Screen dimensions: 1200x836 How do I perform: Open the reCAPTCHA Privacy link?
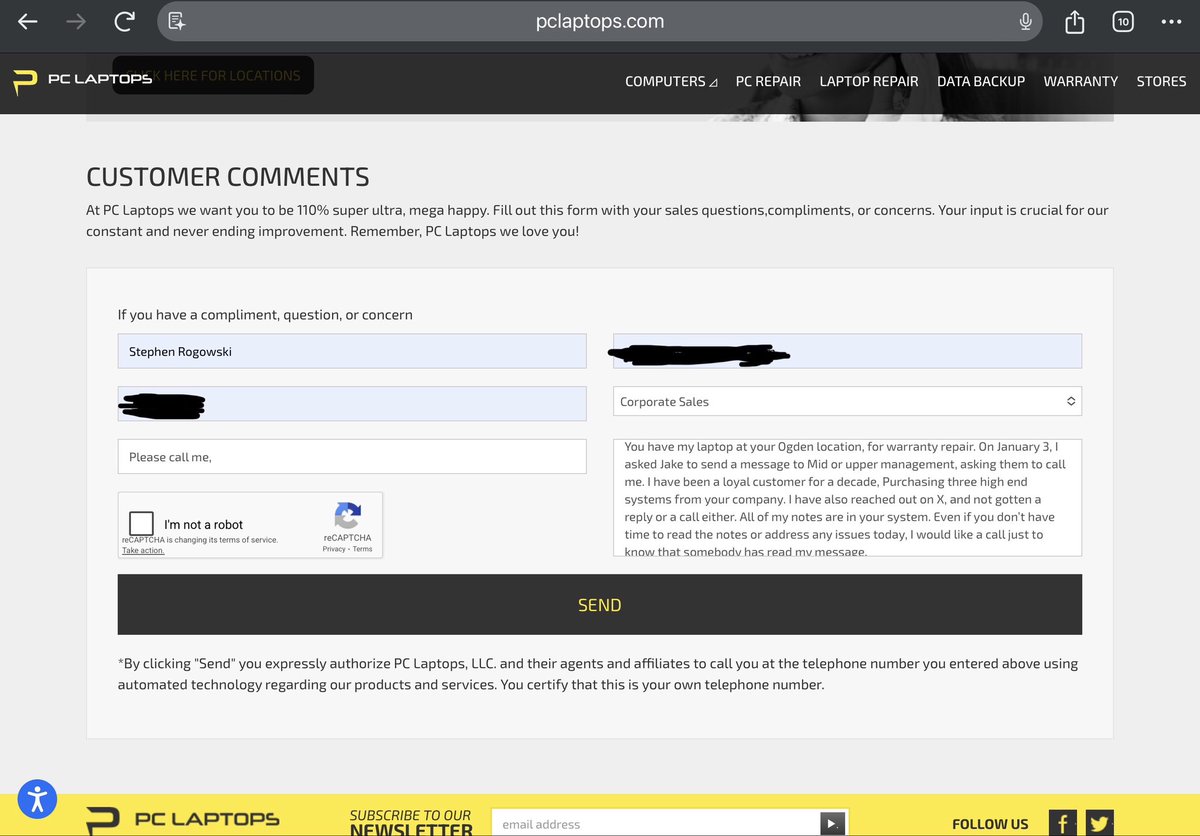point(335,549)
